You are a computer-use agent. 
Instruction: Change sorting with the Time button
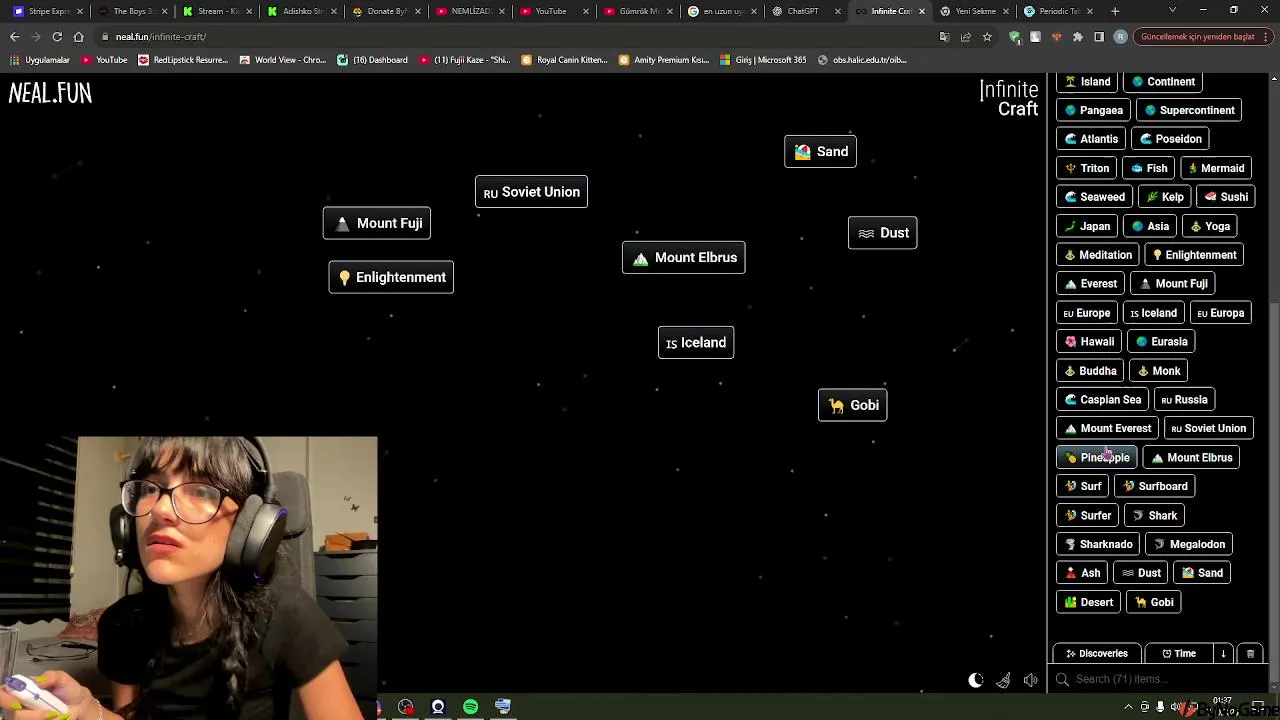pyautogui.click(x=1179, y=653)
